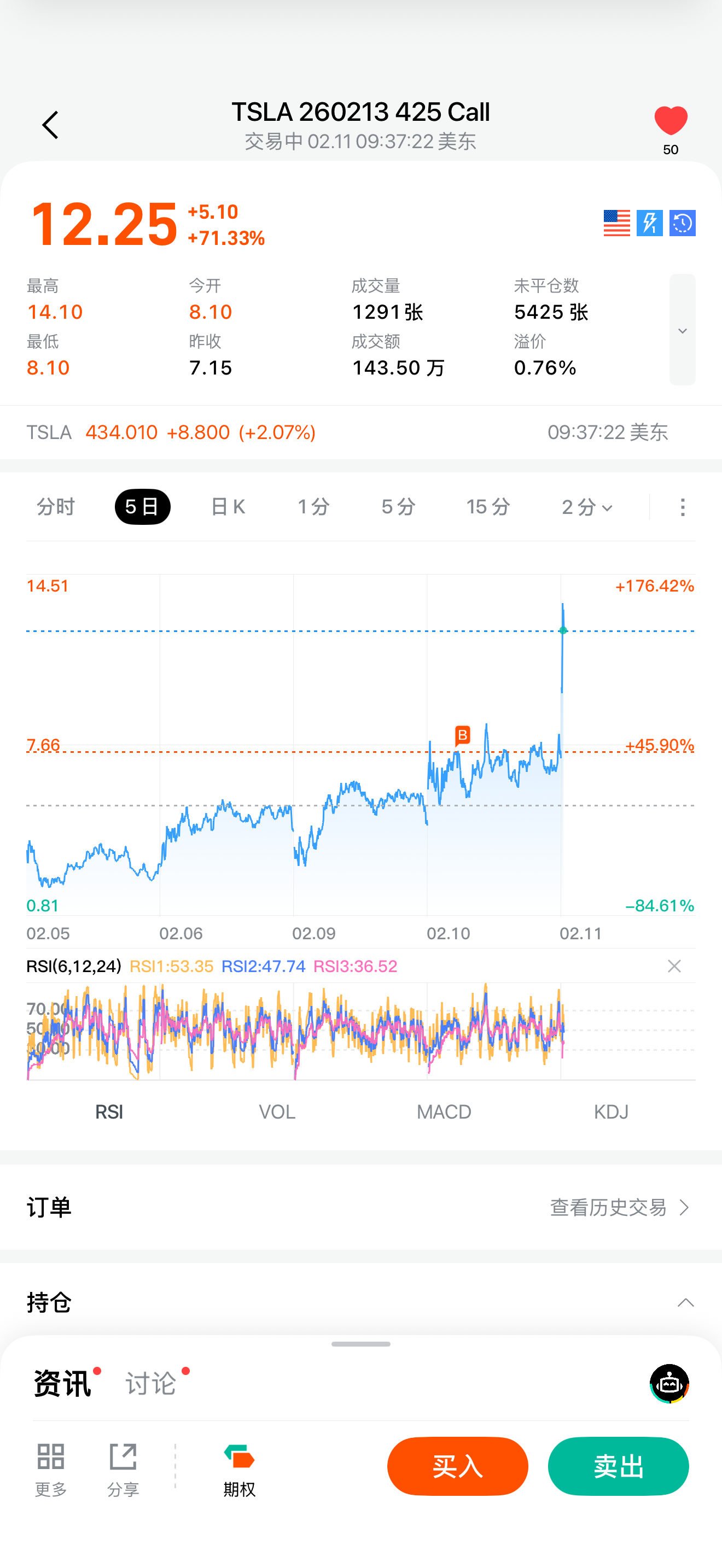The width and height of the screenshot is (722, 1568).
Task: Toggle the red heart favorite icon
Action: [x=670, y=120]
